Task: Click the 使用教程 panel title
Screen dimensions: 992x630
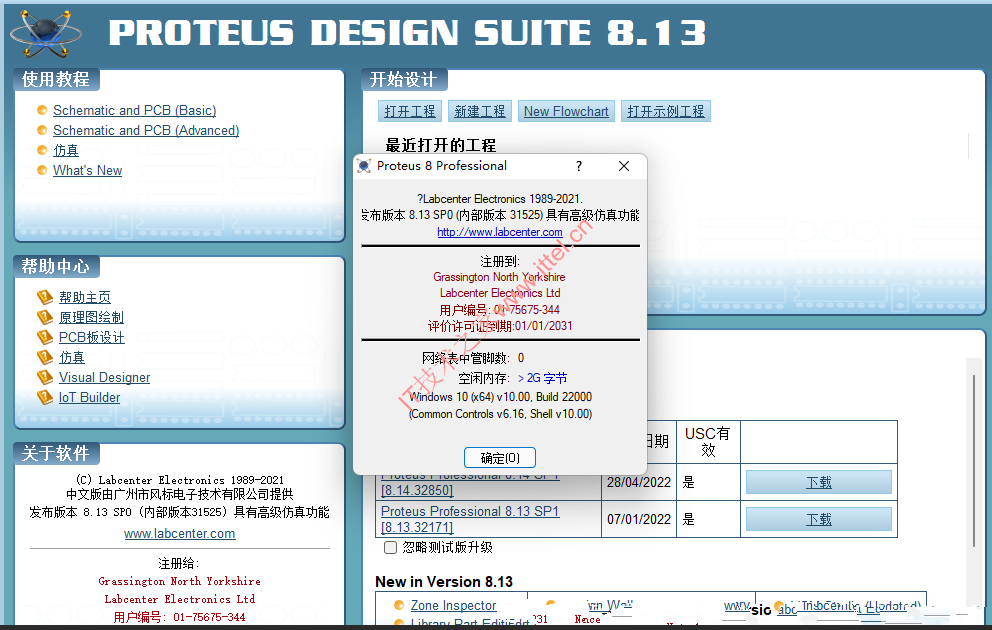Action: click(56, 79)
